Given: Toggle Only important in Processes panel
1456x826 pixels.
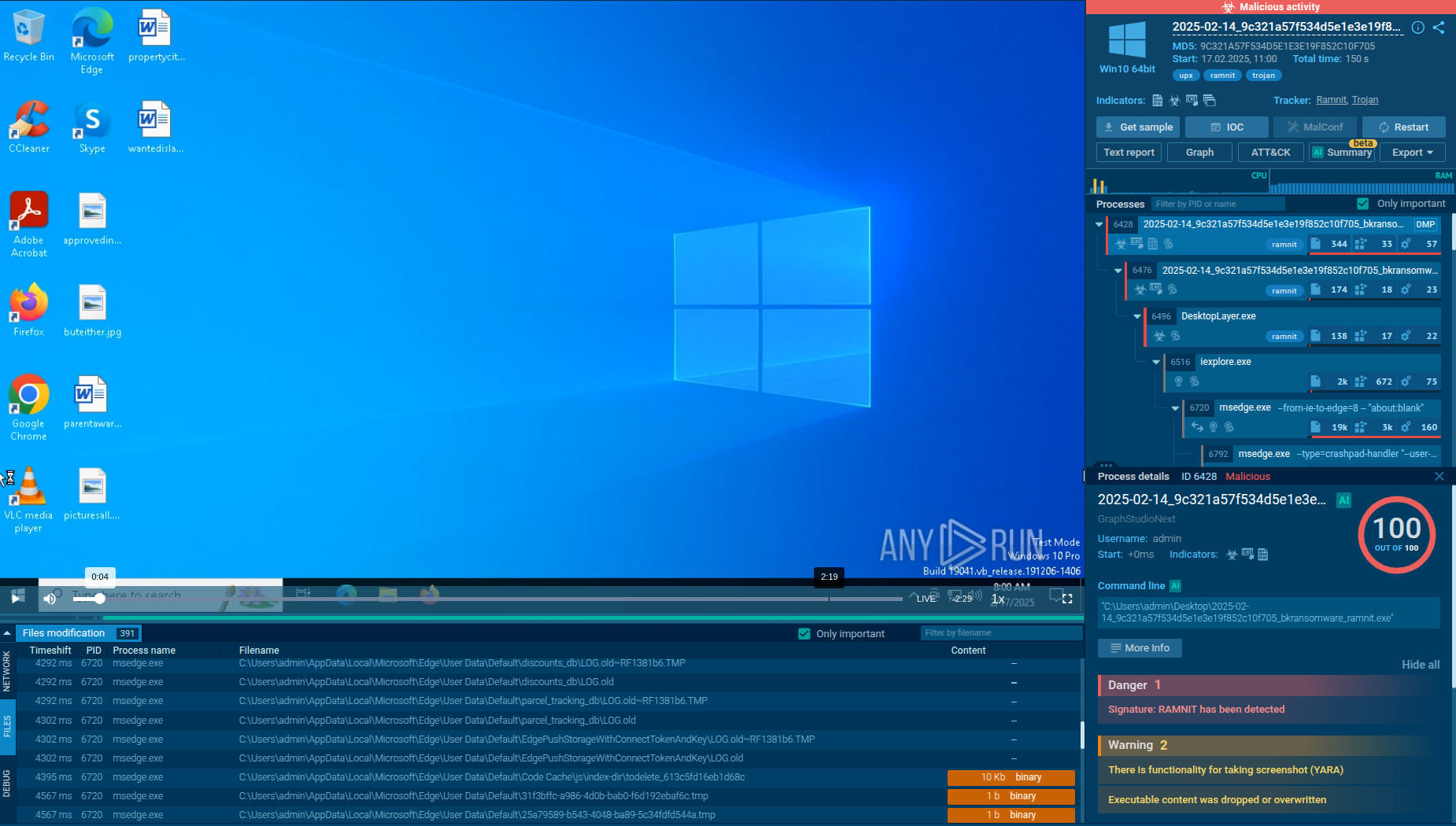Looking at the screenshot, I should [x=1363, y=204].
